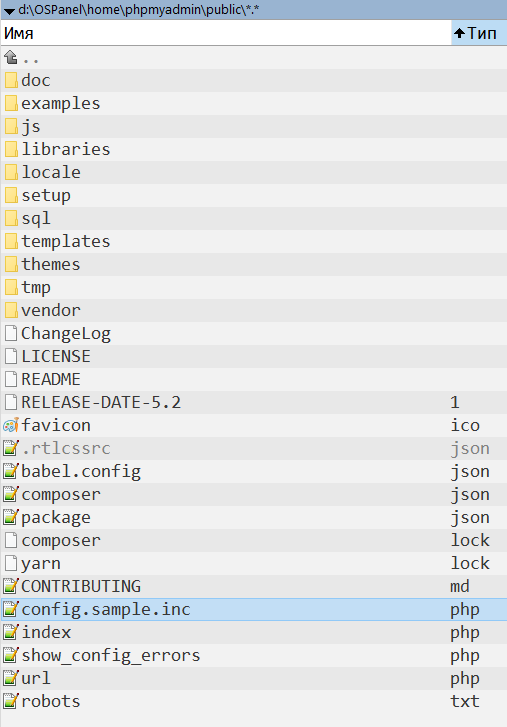Click the composer json file icon
Image resolution: width=507 pixels, height=727 pixels.
coord(11,494)
